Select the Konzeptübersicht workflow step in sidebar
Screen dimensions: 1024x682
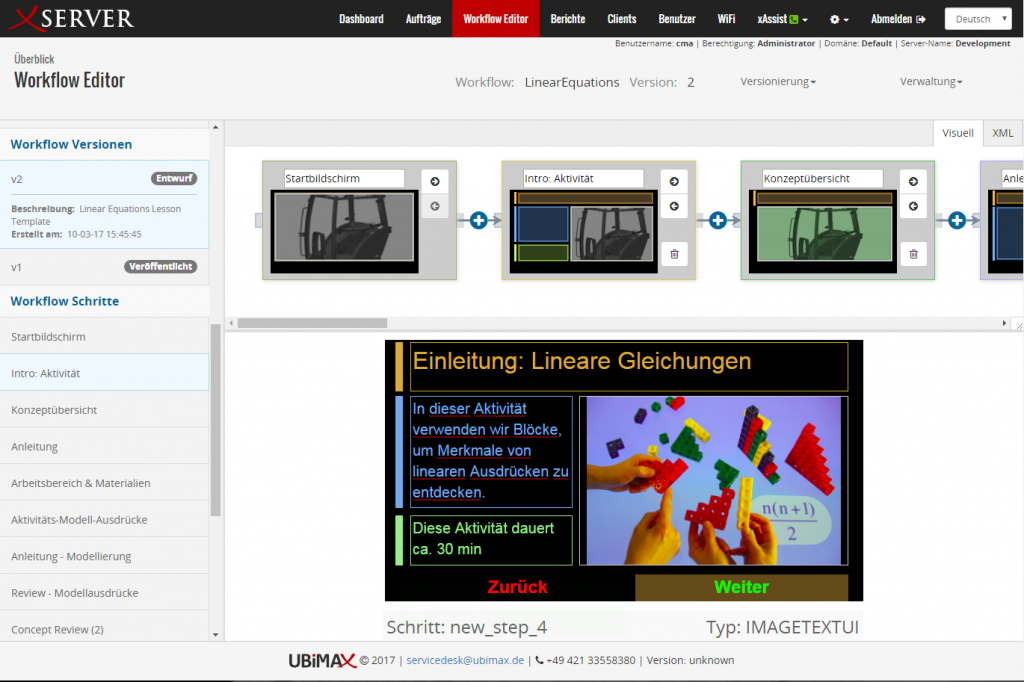click(54, 410)
